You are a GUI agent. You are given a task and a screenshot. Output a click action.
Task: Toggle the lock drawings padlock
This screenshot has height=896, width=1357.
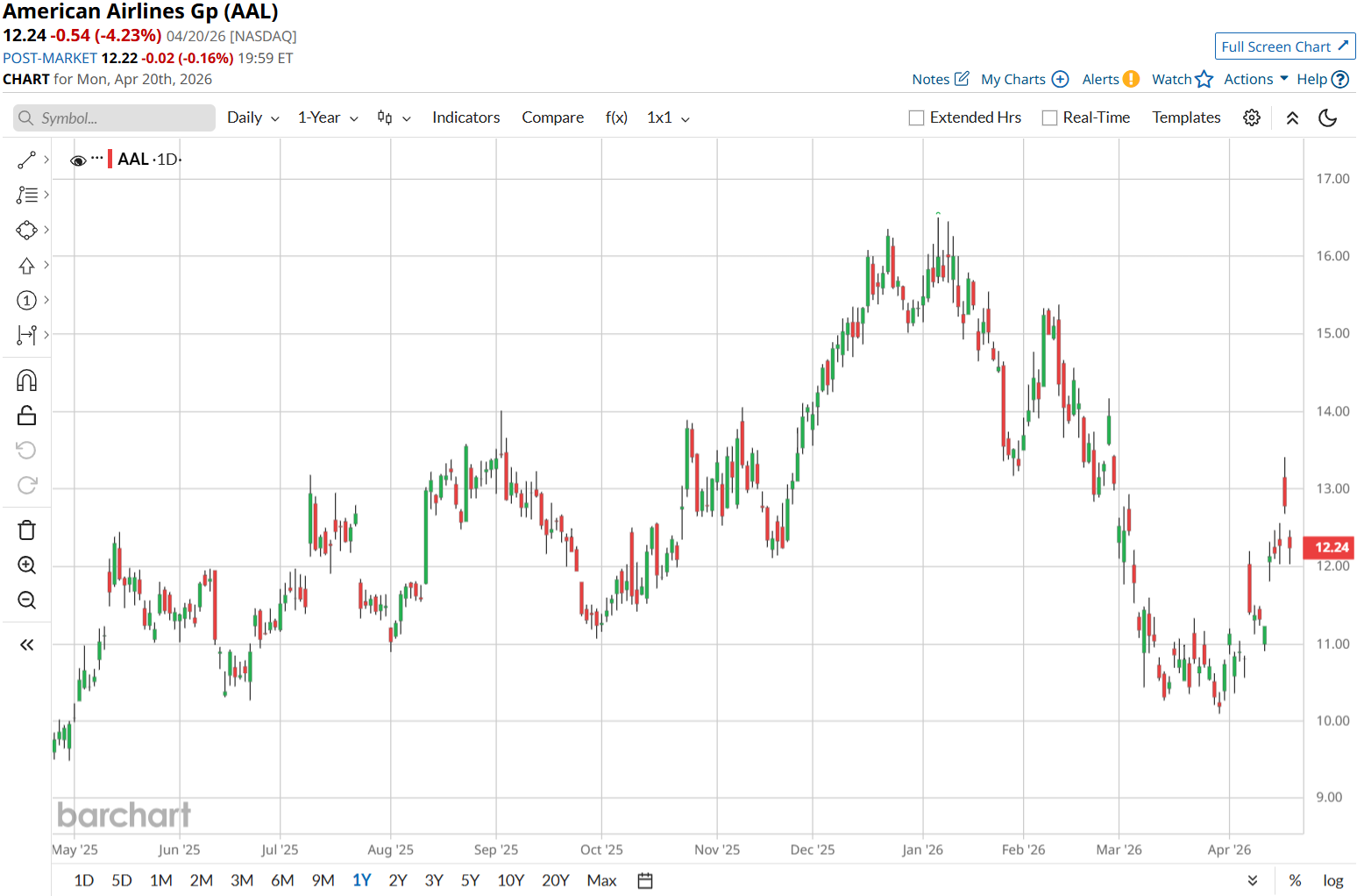tap(26, 416)
